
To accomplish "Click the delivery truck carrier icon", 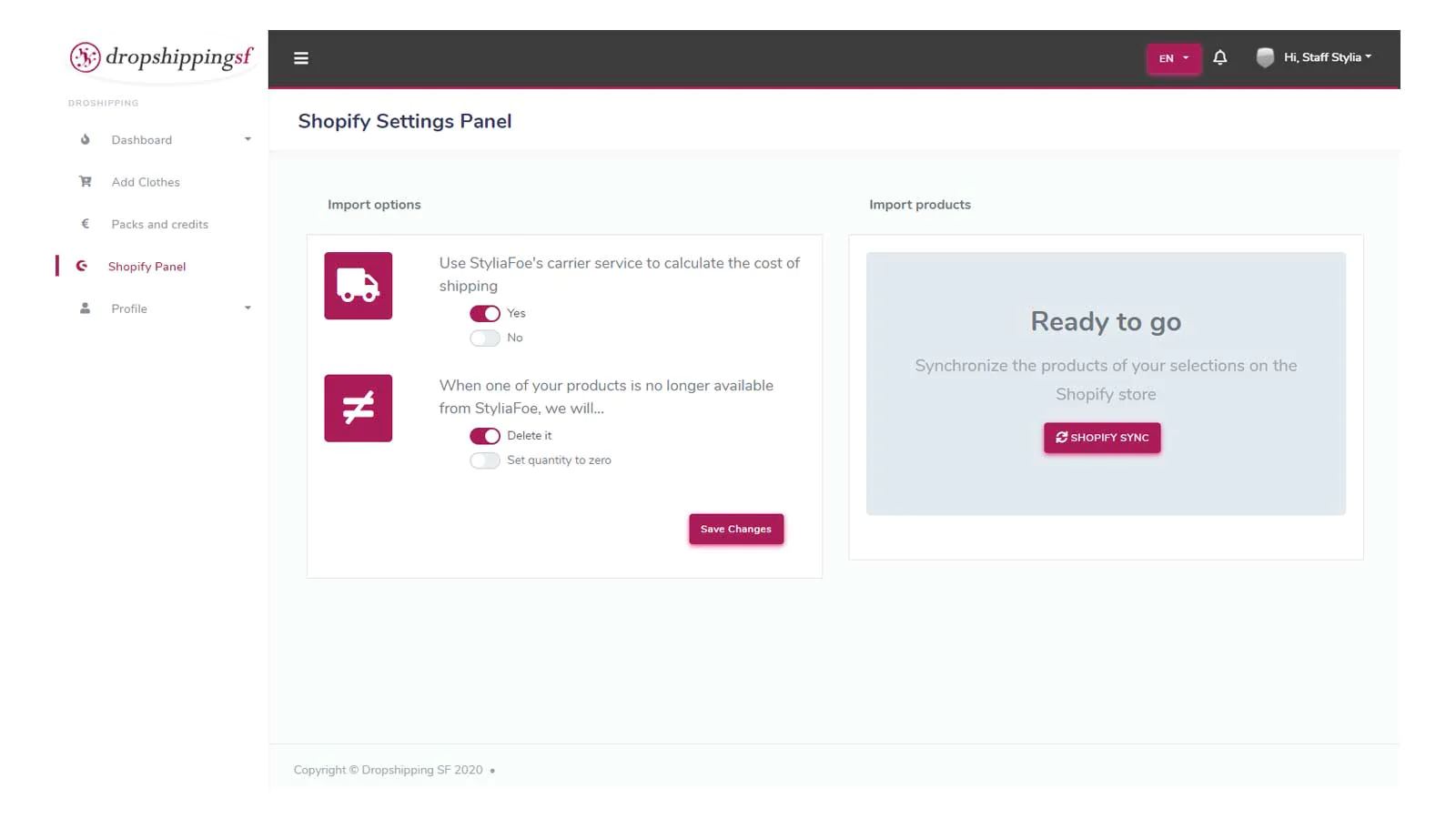I will (359, 286).
